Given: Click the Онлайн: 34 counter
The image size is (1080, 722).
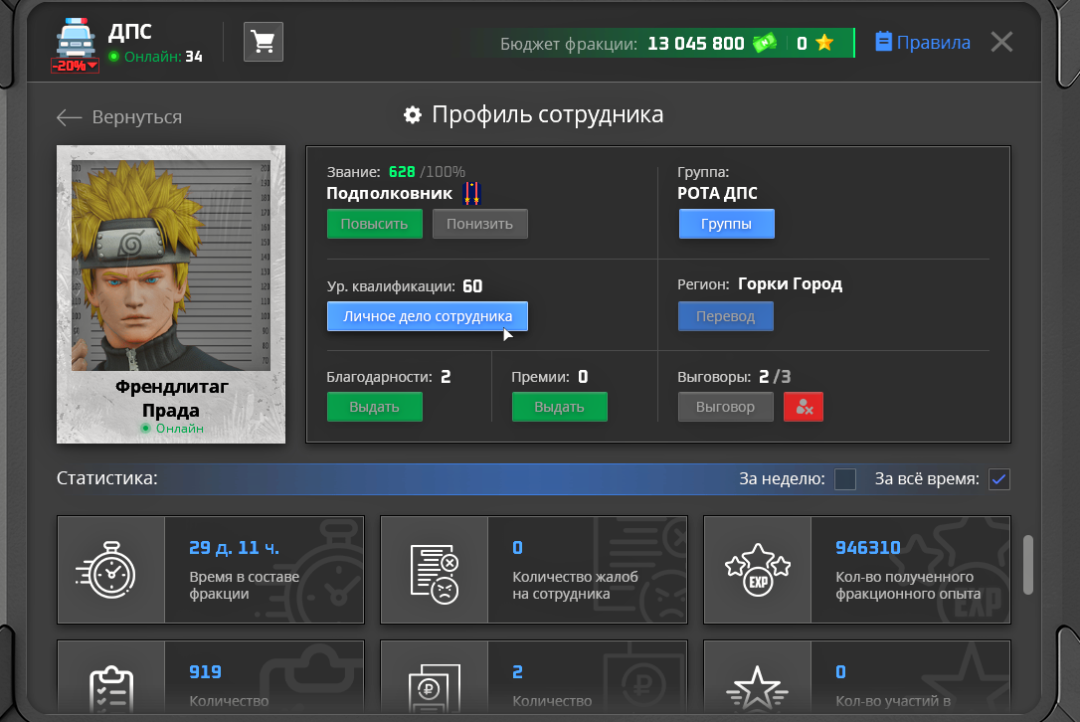Looking at the screenshot, I should (x=156, y=56).
